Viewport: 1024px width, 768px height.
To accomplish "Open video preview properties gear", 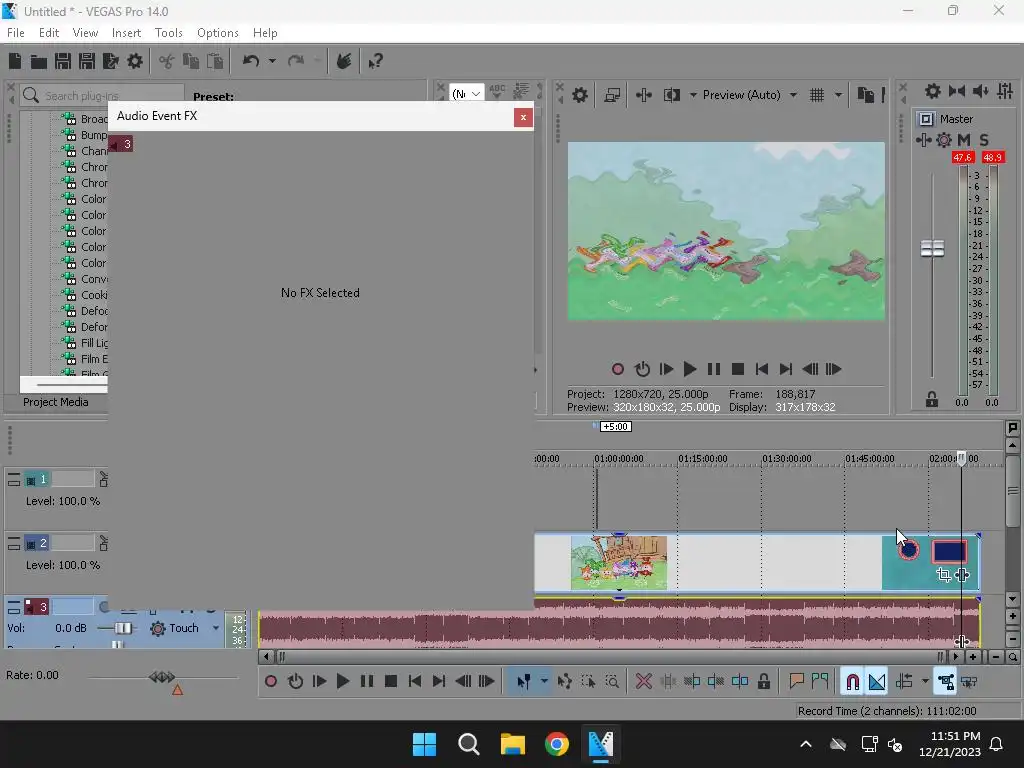I will [x=580, y=95].
